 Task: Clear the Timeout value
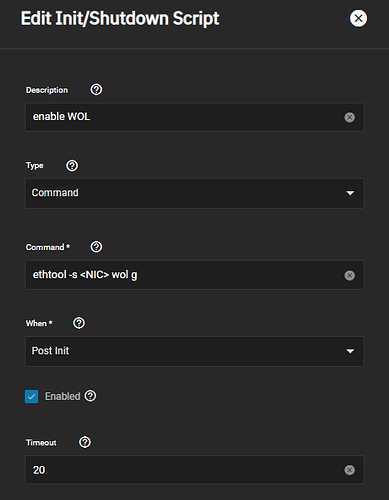point(349,470)
